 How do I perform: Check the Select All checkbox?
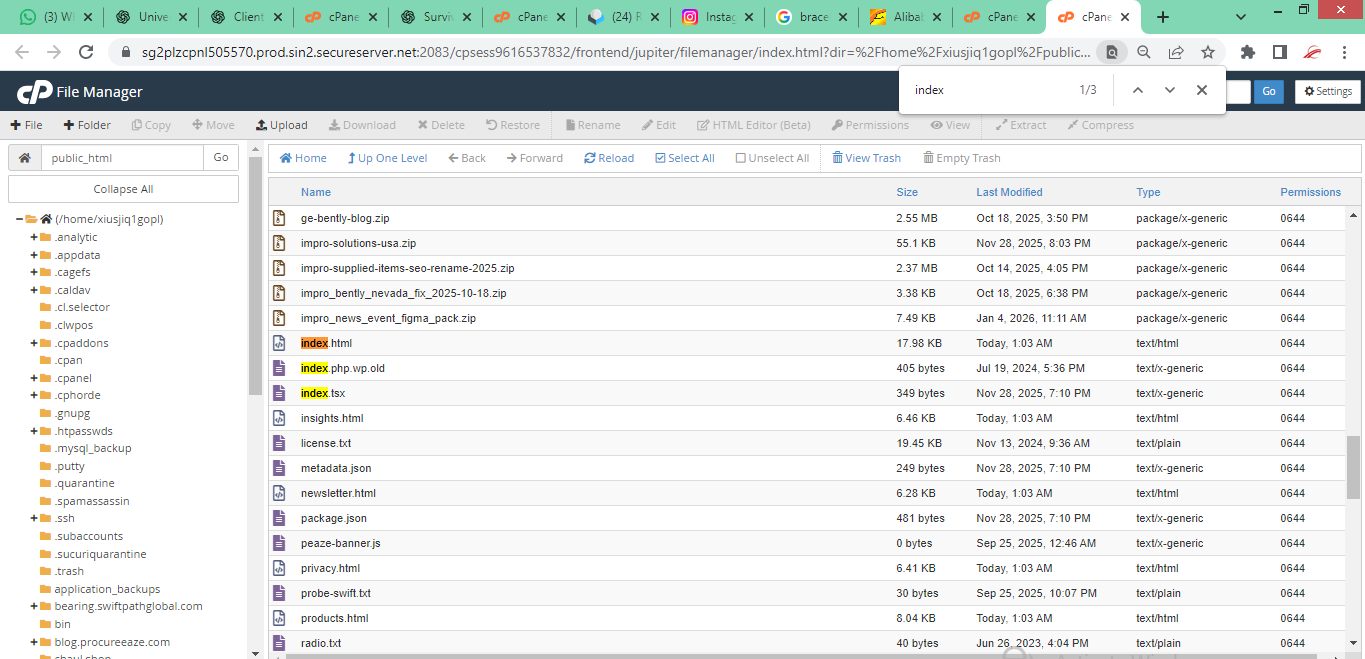pos(660,158)
